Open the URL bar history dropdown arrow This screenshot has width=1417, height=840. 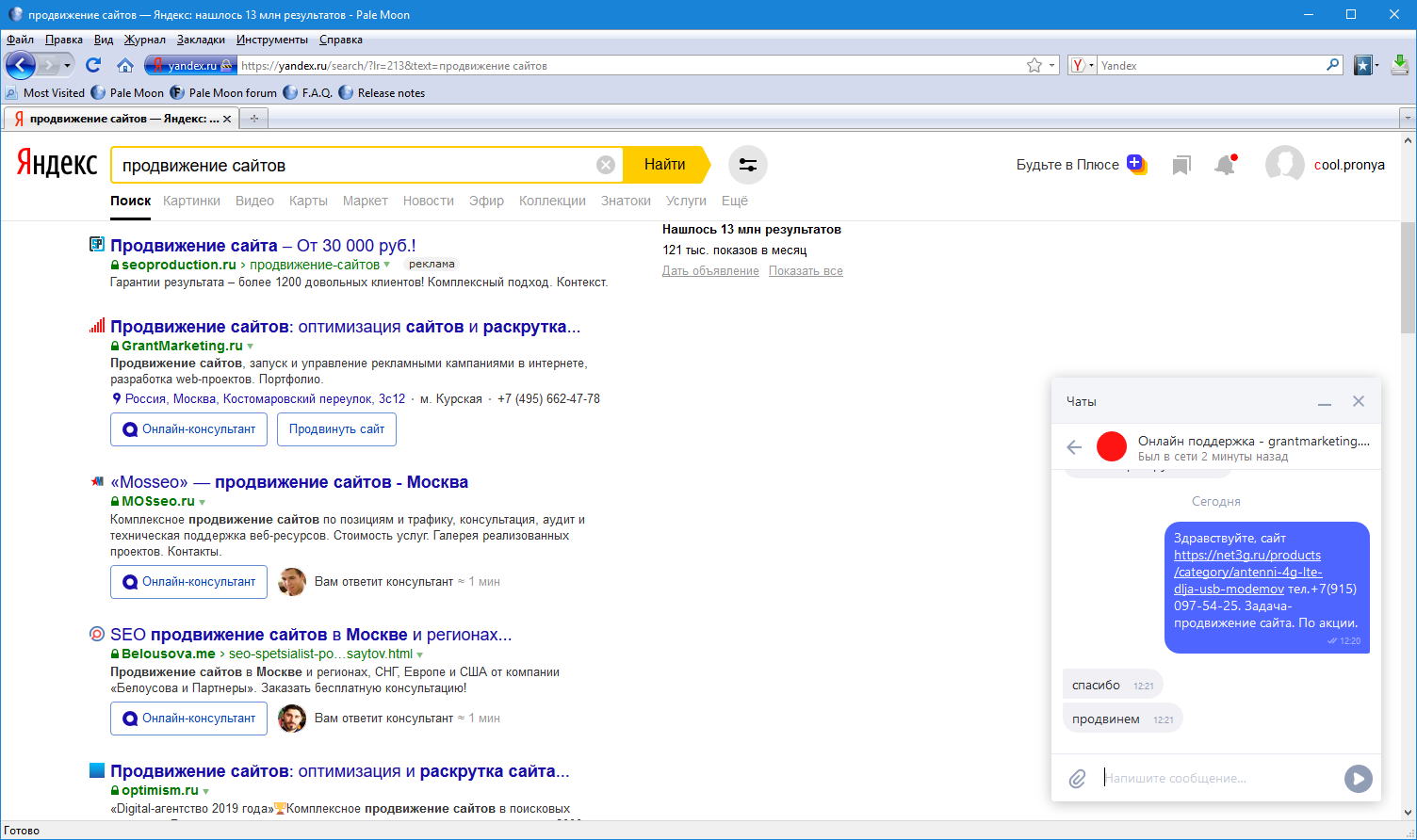click(x=1053, y=65)
